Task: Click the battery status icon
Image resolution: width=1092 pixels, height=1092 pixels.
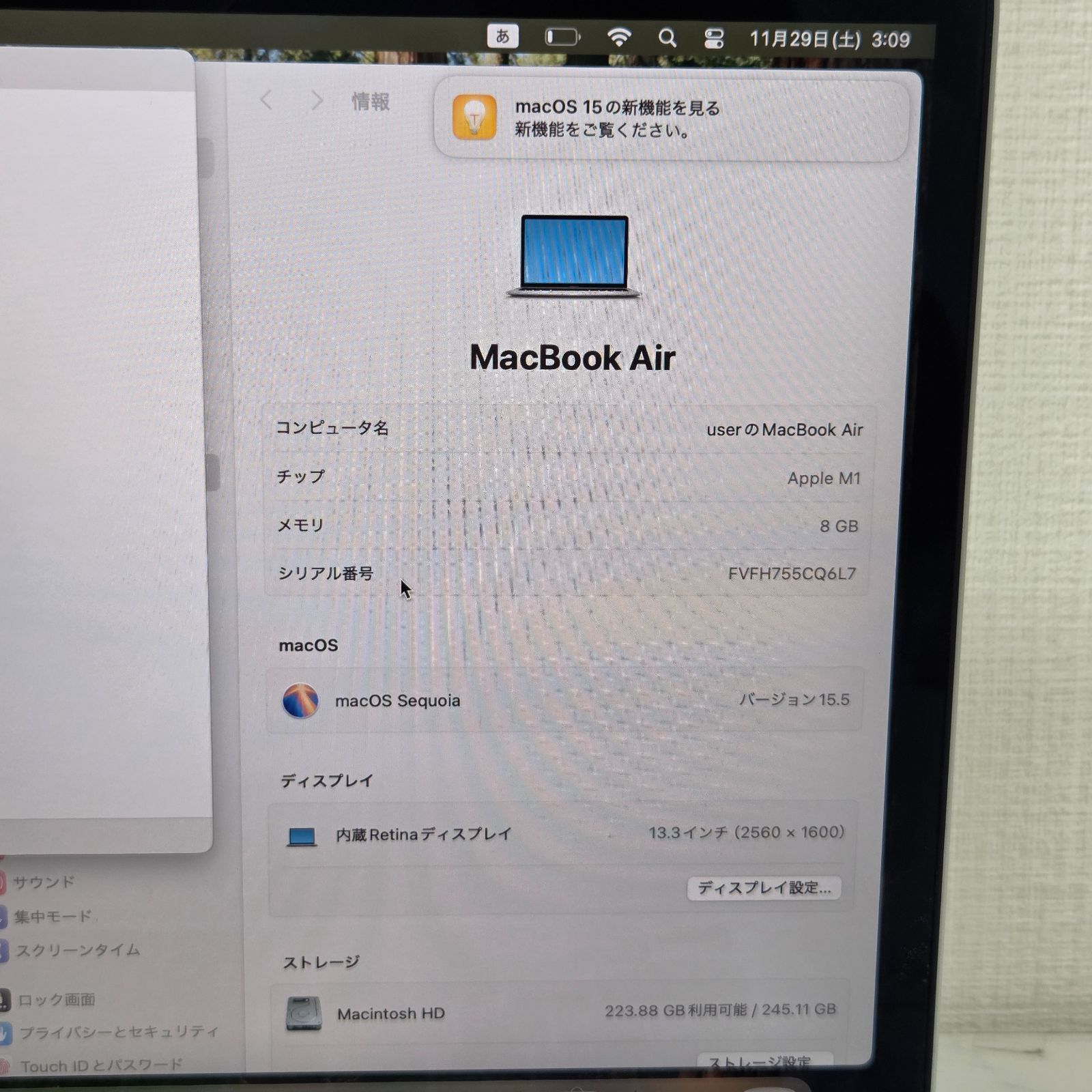Action: (x=562, y=37)
